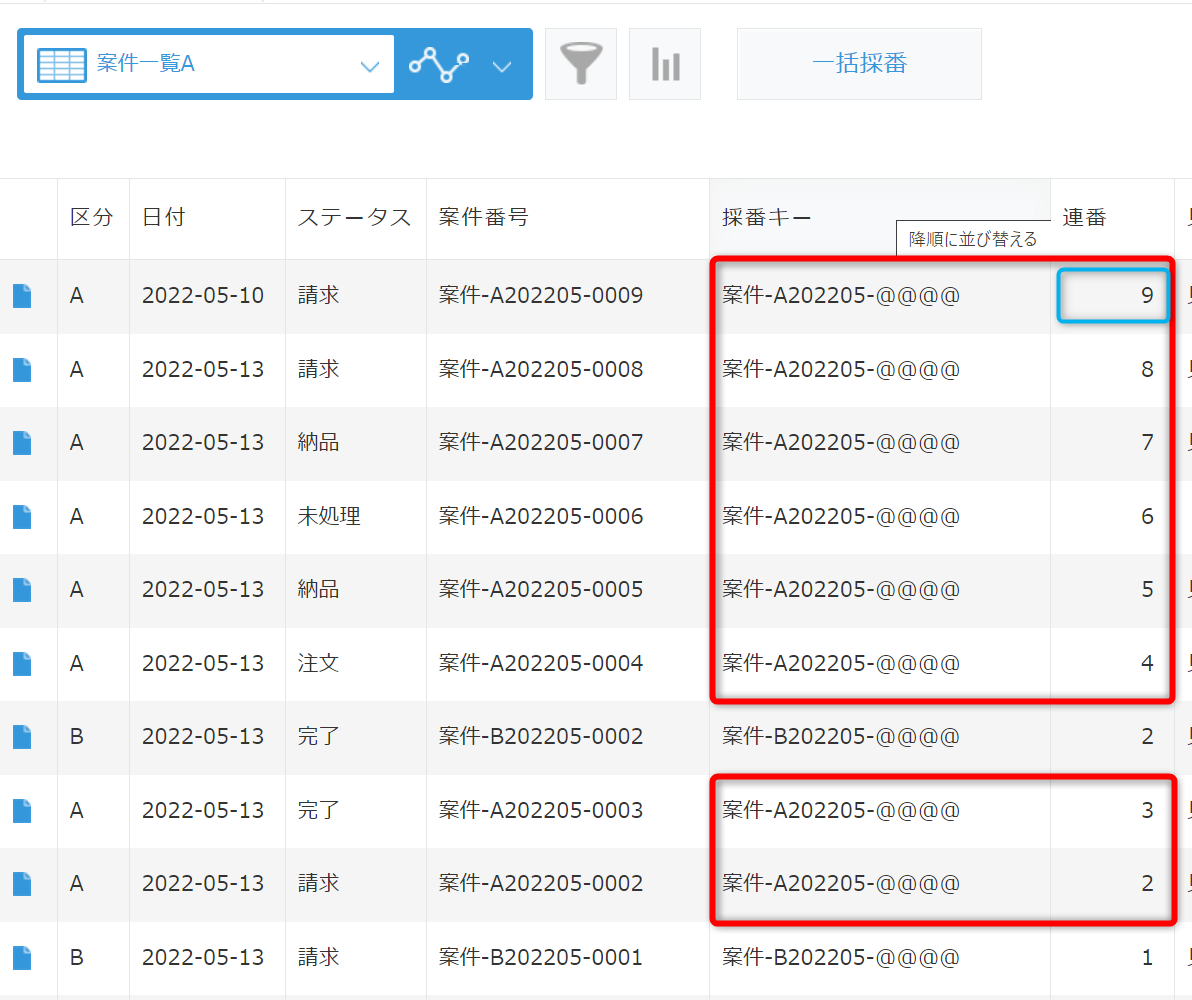Open the filter funnel icon

tap(581, 64)
